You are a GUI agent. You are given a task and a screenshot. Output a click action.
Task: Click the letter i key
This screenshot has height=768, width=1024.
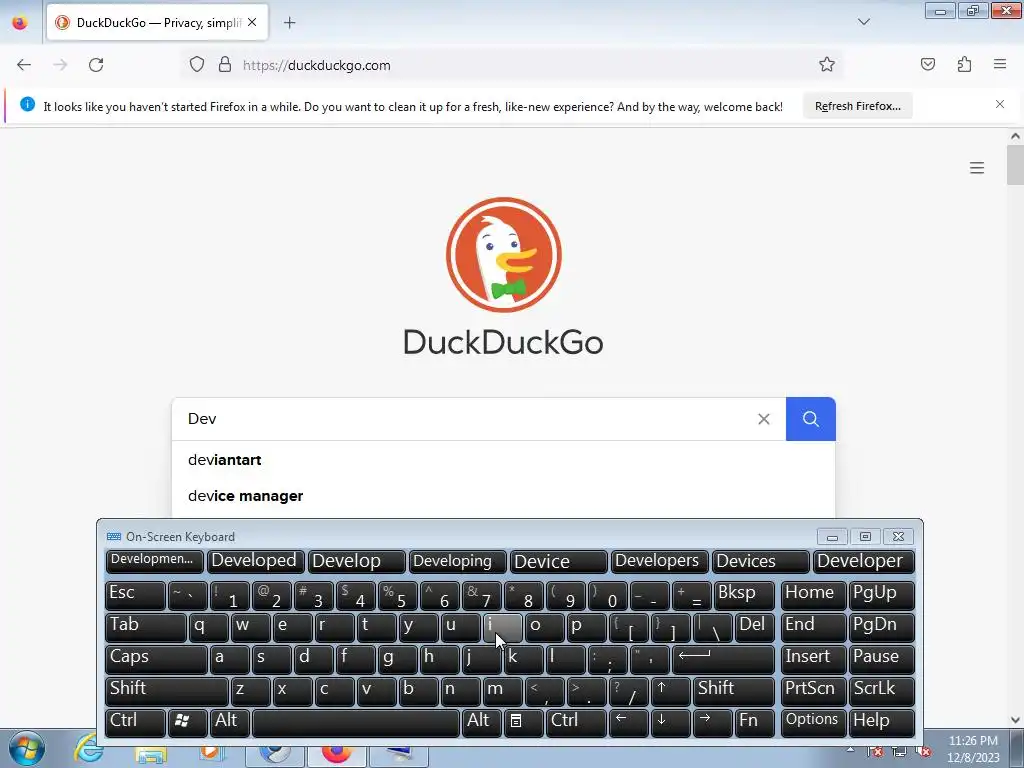click(502, 626)
